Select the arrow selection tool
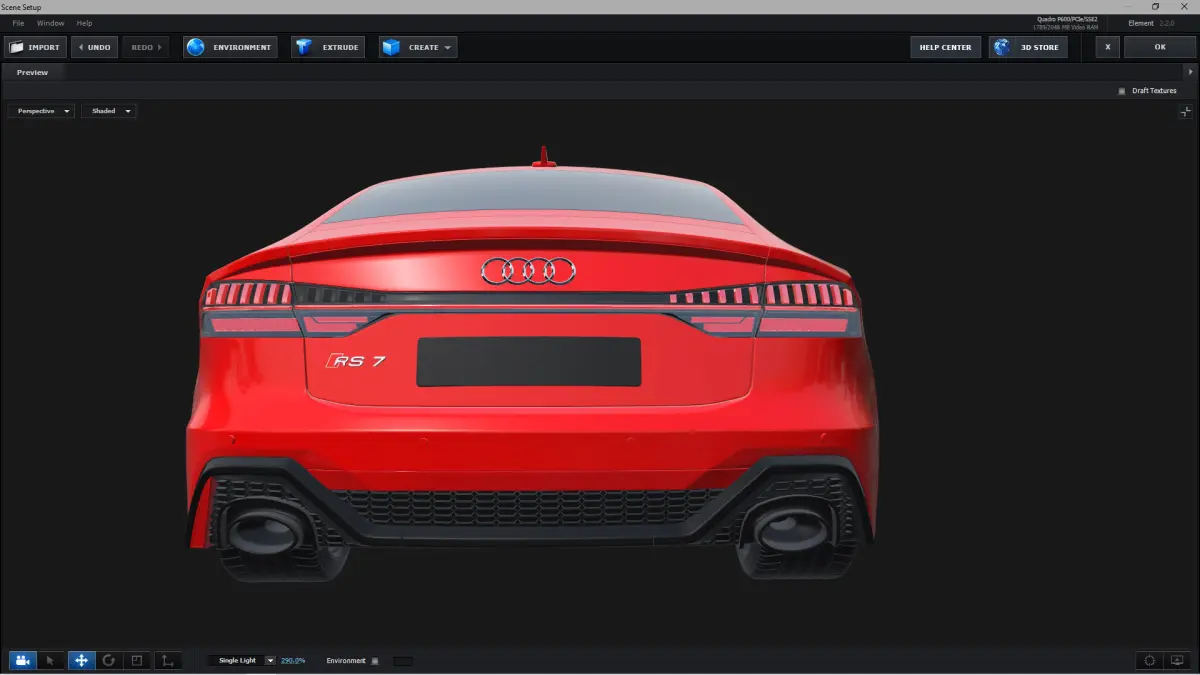 [x=51, y=660]
